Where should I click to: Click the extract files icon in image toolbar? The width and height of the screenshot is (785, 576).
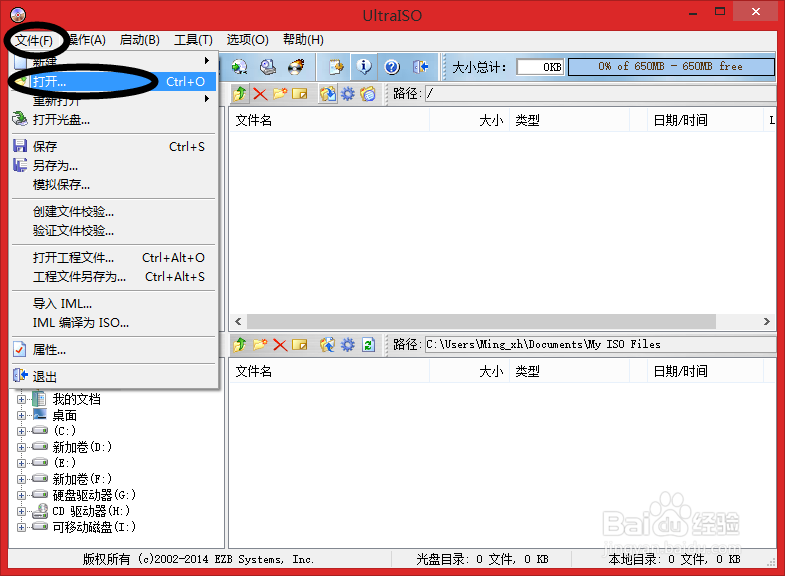pos(328,94)
